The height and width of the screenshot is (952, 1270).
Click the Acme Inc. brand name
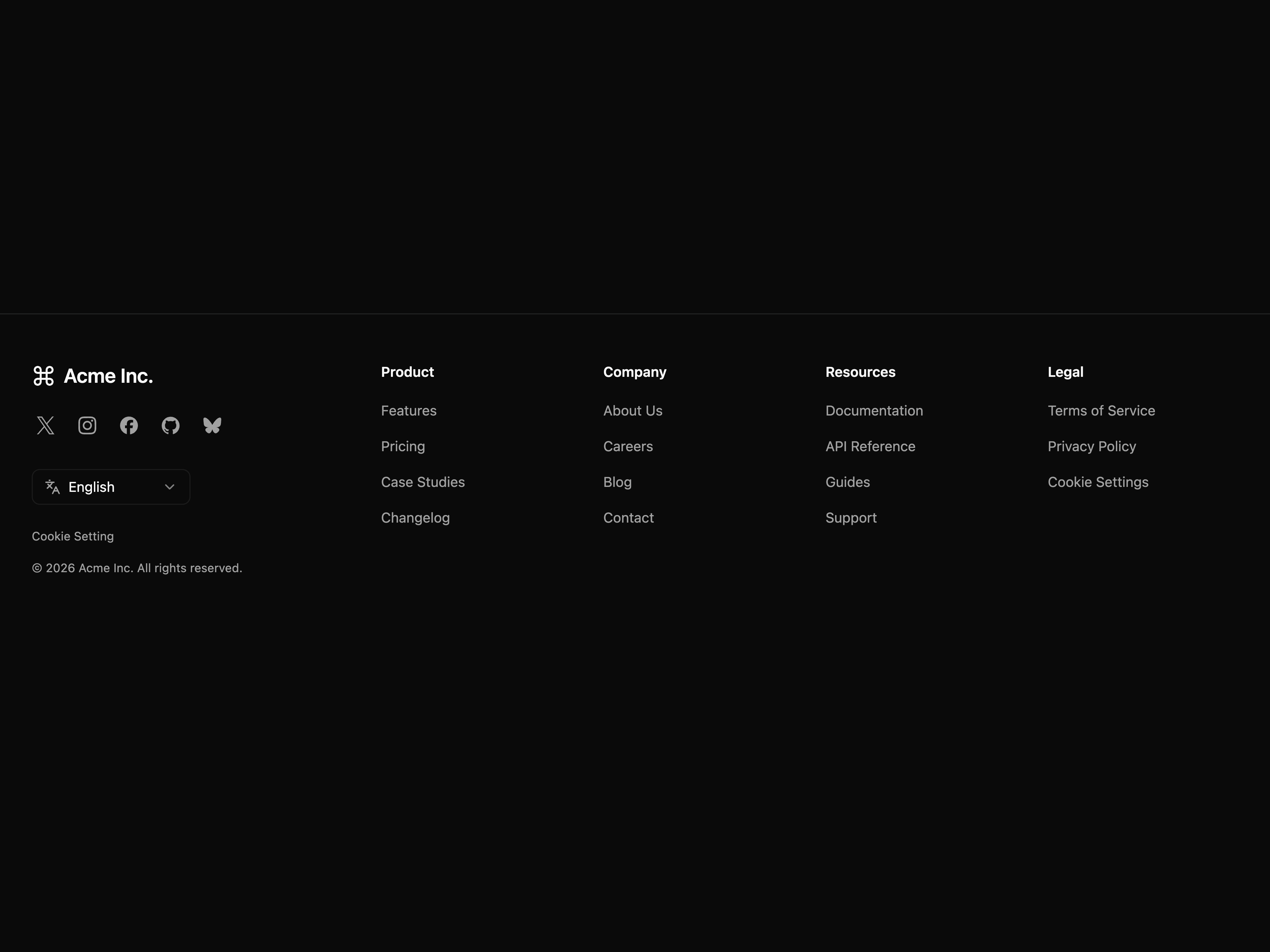coord(108,376)
